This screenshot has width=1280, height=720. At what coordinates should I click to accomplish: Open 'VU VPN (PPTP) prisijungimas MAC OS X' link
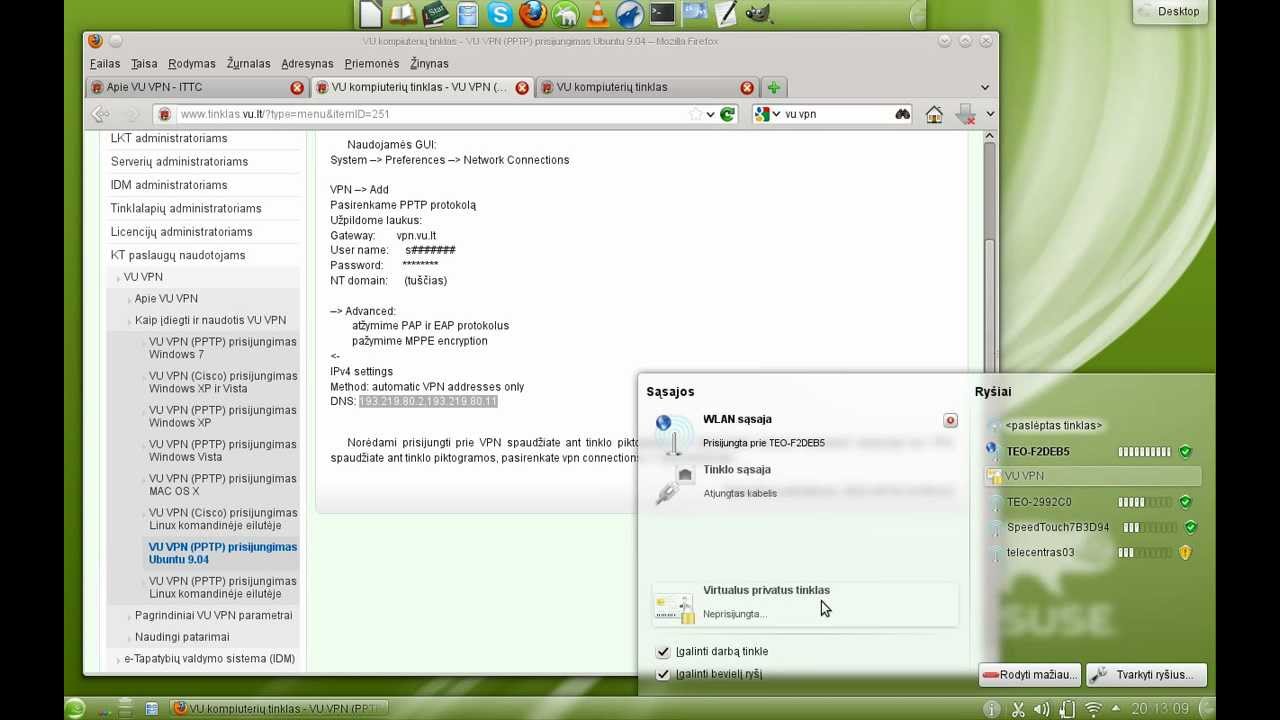[223, 485]
